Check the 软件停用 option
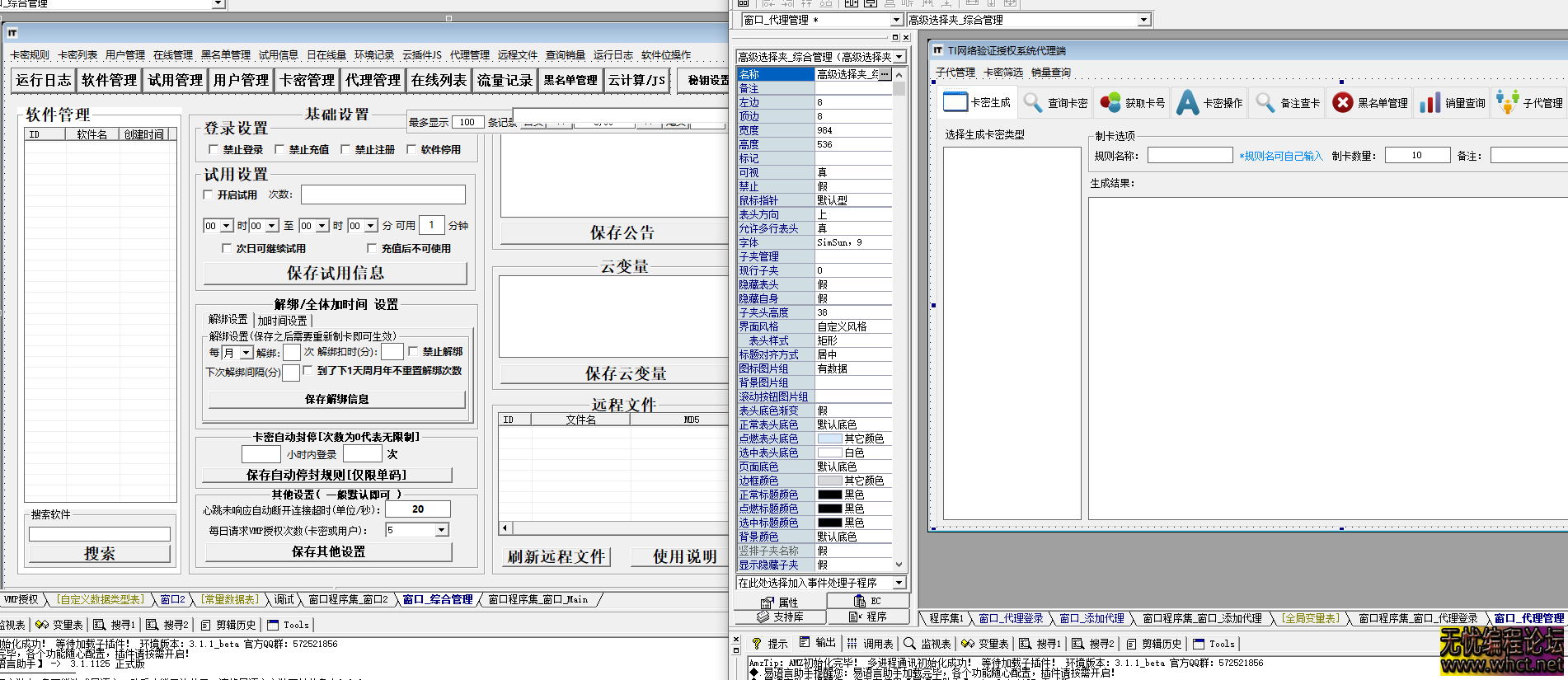The width and height of the screenshot is (1568, 680). (x=411, y=149)
